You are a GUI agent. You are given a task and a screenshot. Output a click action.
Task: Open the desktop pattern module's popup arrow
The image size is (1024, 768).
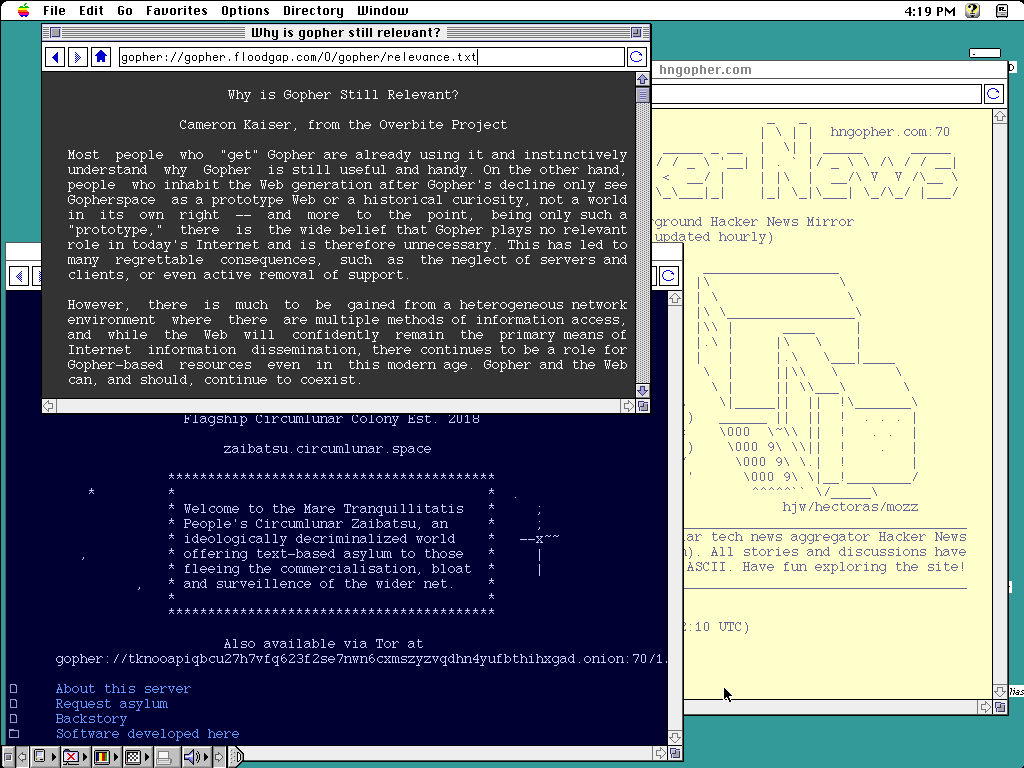(x=148, y=757)
